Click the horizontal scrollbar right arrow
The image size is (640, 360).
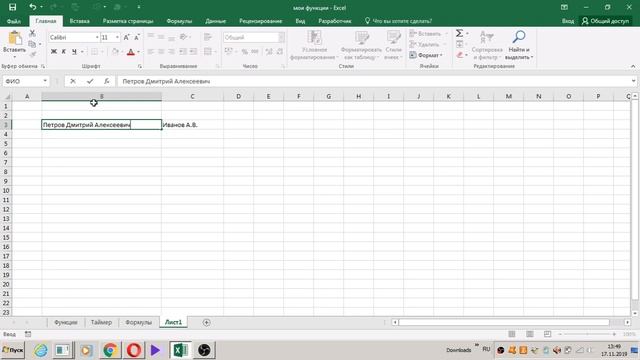pyautogui.click(x=627, y=322)
